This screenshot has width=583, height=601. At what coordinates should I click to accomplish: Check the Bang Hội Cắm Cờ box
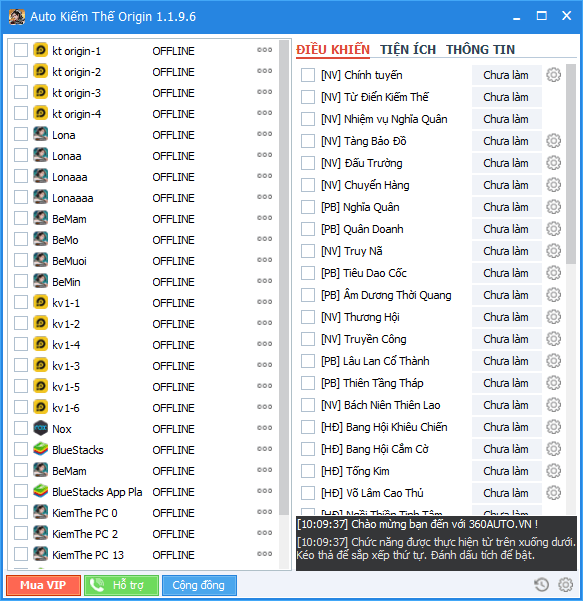(x=308, y=449)
